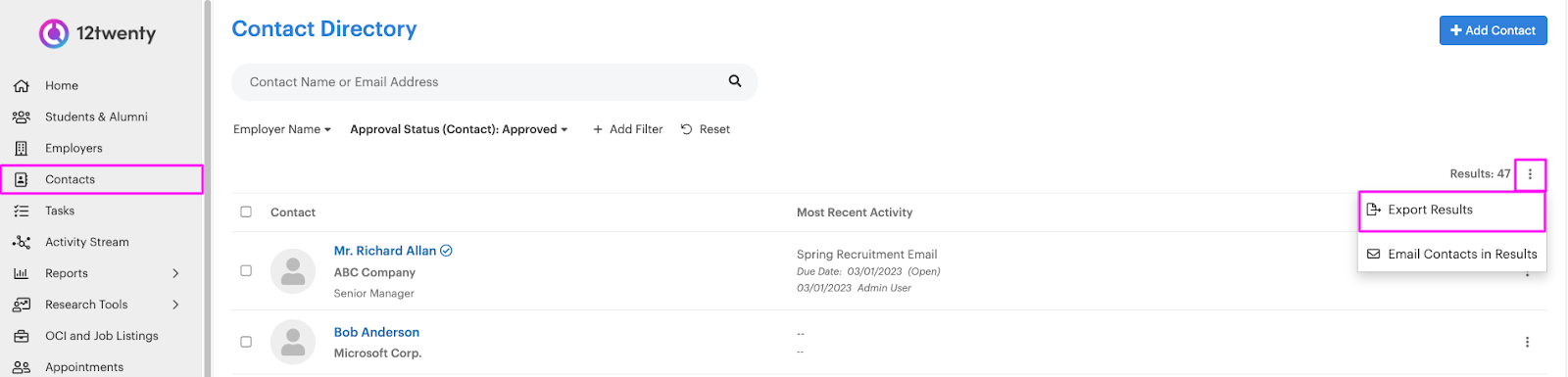
Task: Open Mr. Richard Allan's contact profile
Action: tap(385, 251)
